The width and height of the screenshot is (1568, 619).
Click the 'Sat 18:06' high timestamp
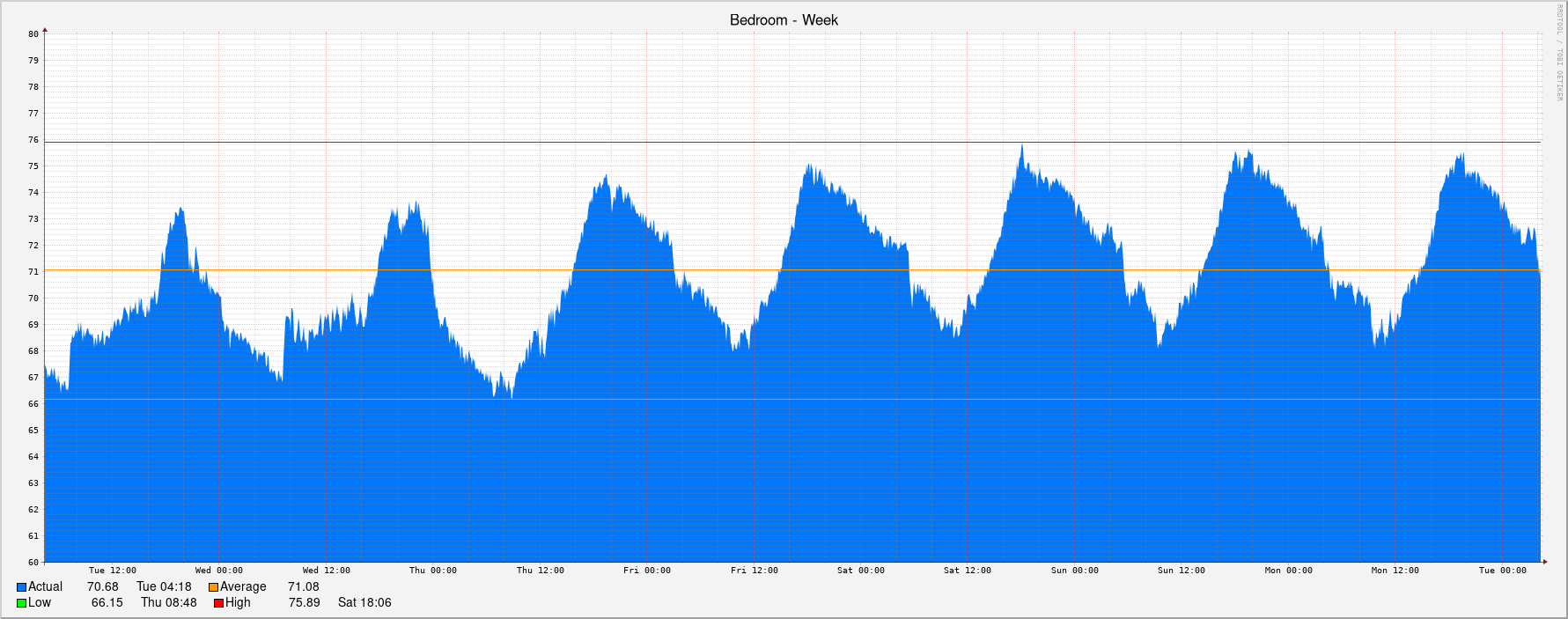click(x=364, y=602)
